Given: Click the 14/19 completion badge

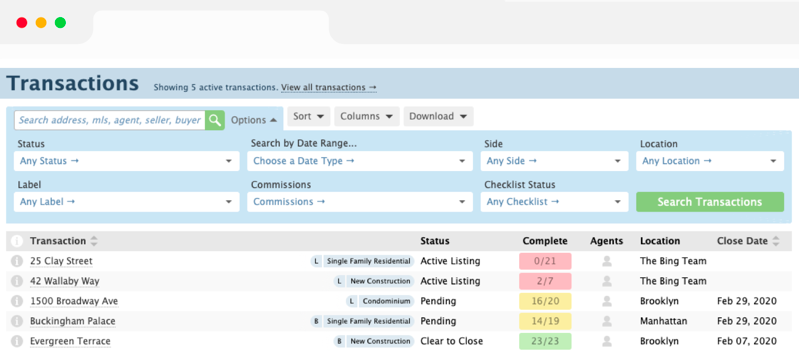Looking at the screenshot, I should point(545,321).
